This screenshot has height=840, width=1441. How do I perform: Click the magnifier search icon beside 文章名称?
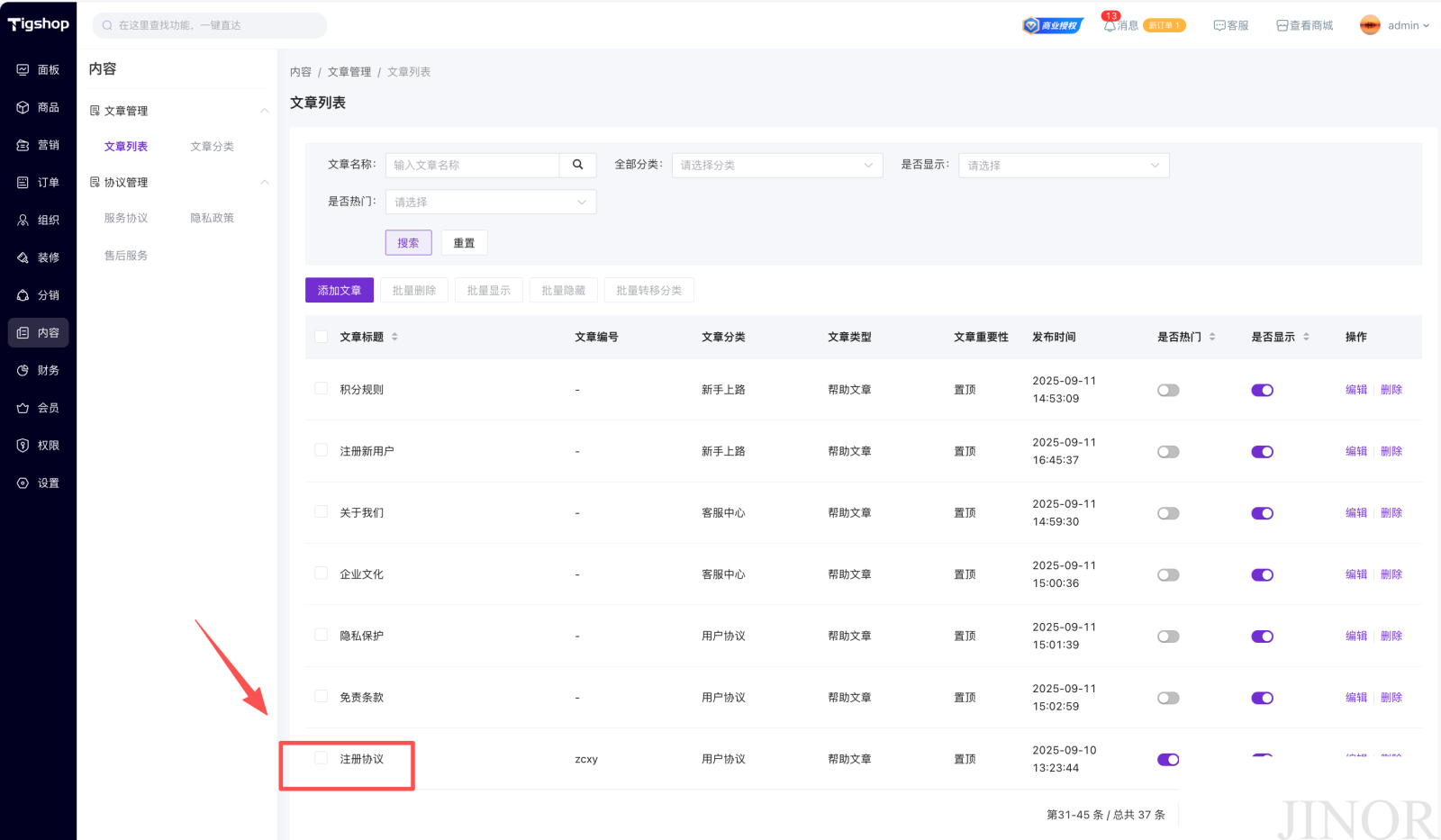(578, 165)
